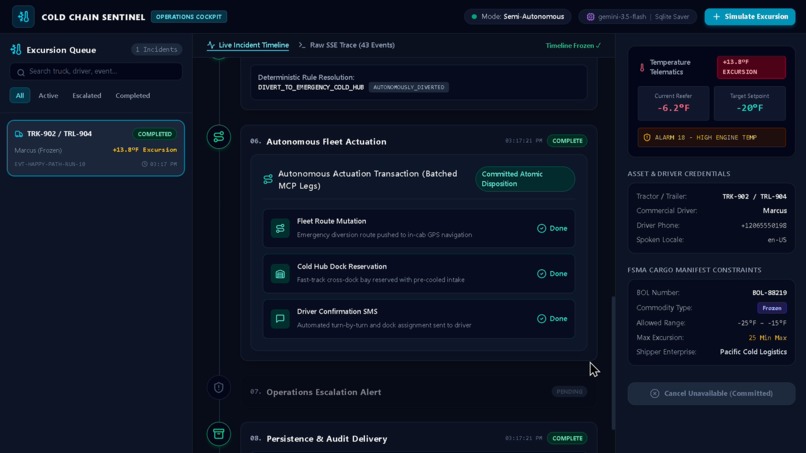
Task: Select the Escalated queue filter
Action: (86, 96)
